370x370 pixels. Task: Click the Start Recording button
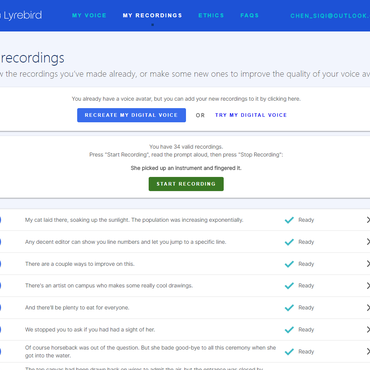[186, 184]
